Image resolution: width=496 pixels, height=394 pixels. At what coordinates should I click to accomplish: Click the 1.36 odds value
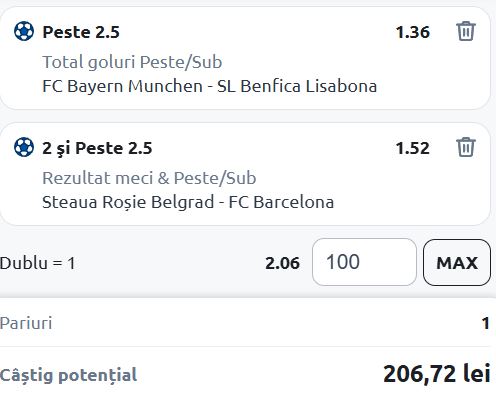(x=413, y=32)
